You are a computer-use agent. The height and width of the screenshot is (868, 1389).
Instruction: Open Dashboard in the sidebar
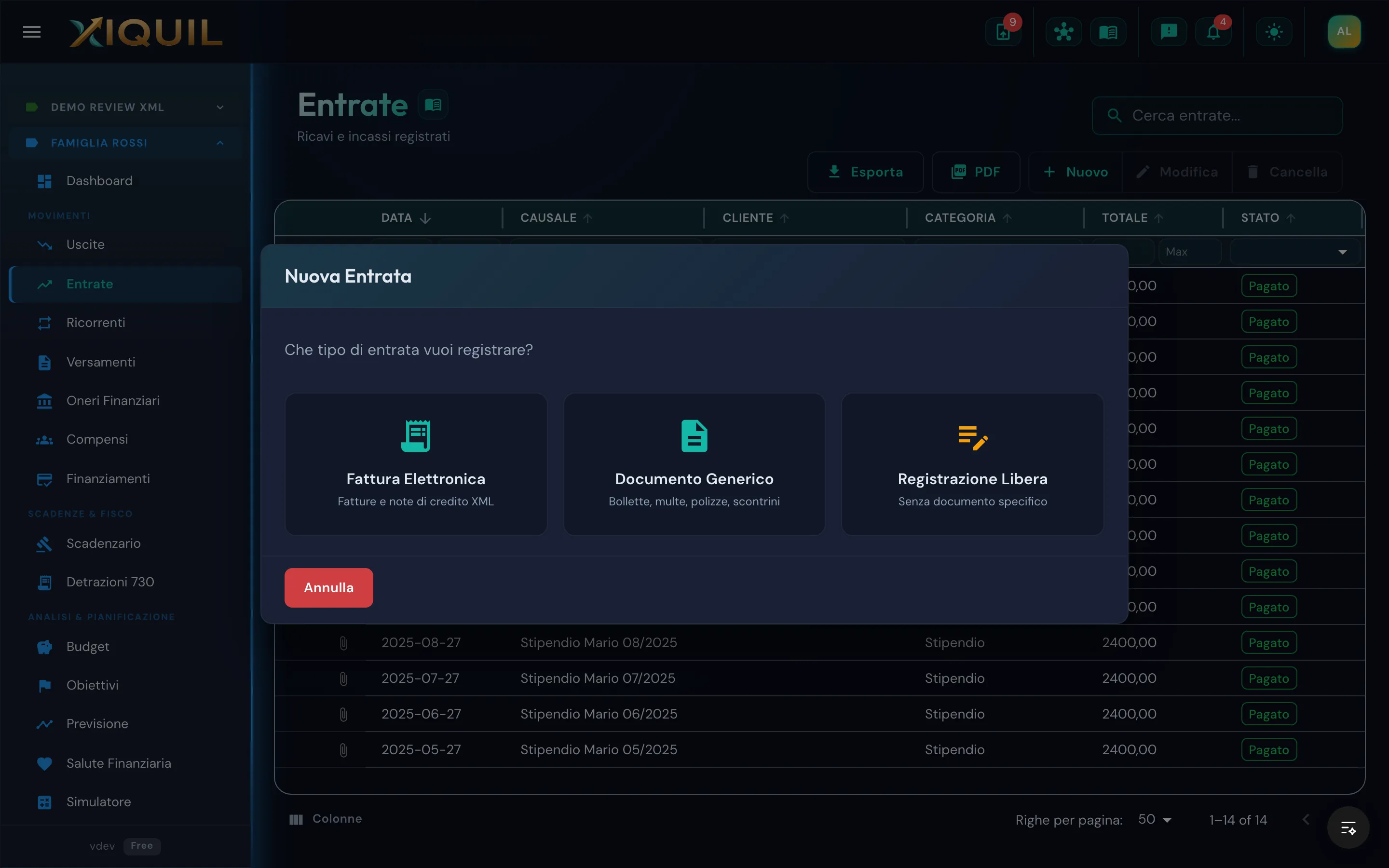[126, 181]
